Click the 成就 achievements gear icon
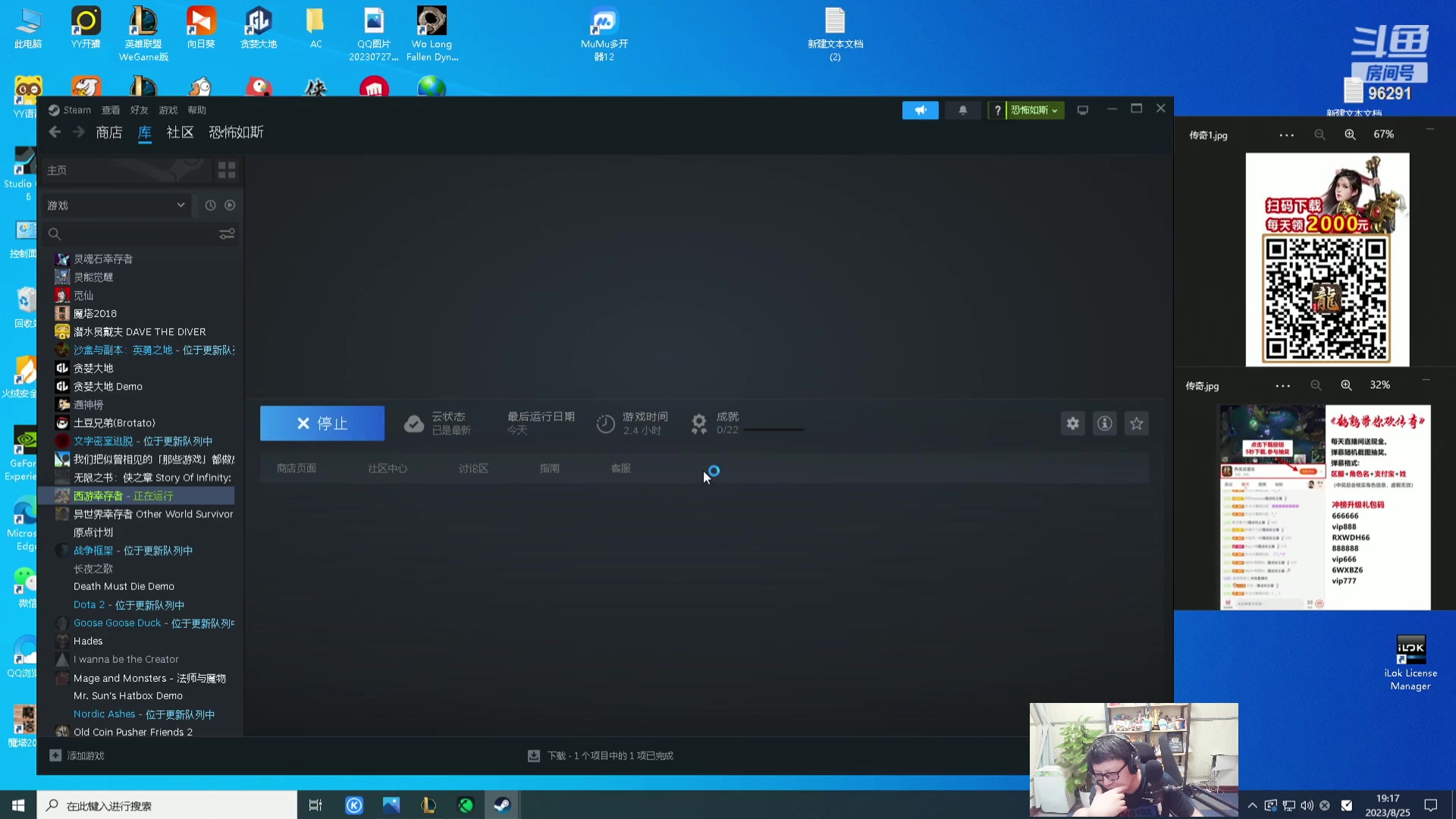The height and width of the screenshot is (819, 1456). pyautogui.click(x=699, y=423)
